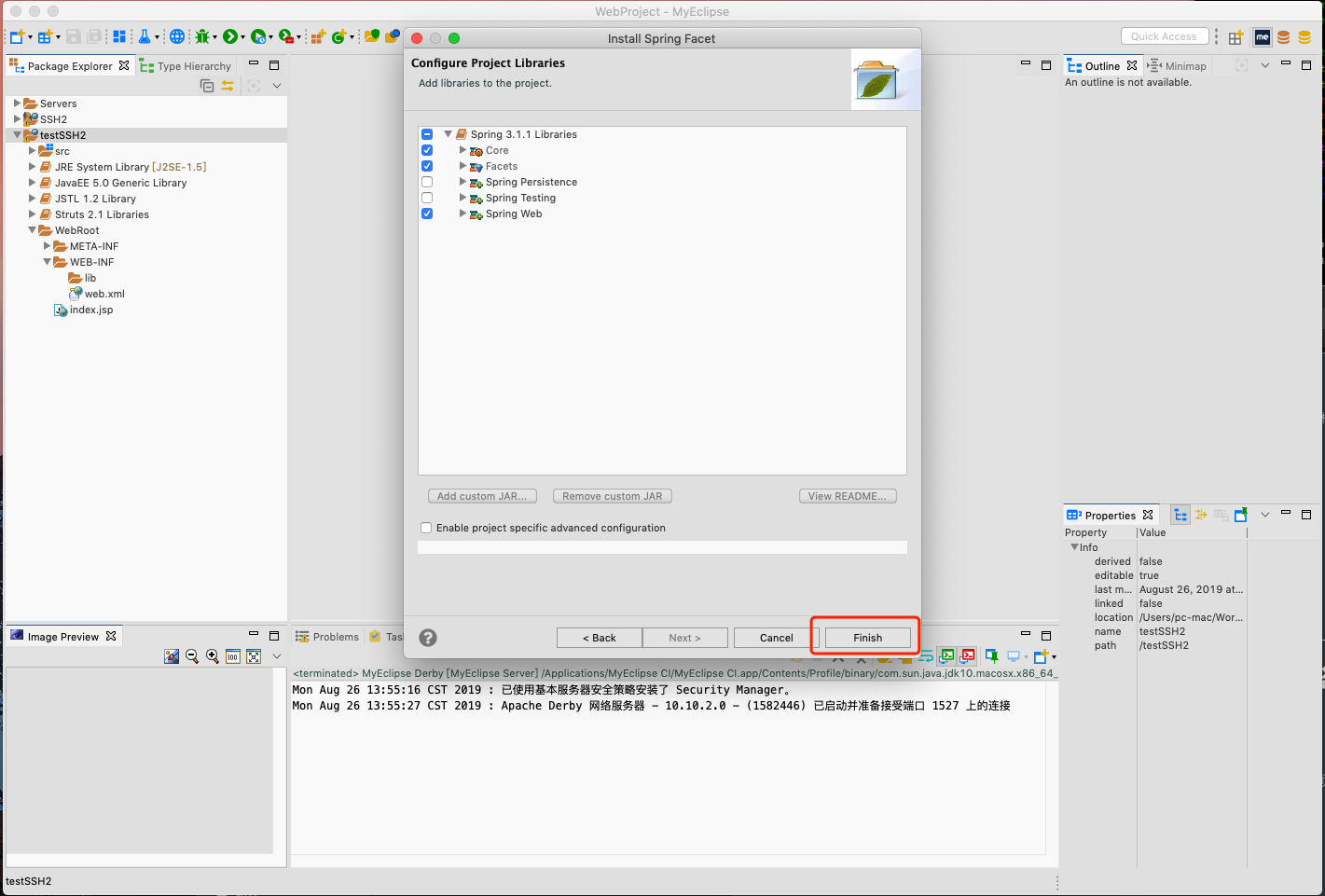Click the Help question mark icon
This screenshot has width=1325, height=896.
[x=428, y=638]
